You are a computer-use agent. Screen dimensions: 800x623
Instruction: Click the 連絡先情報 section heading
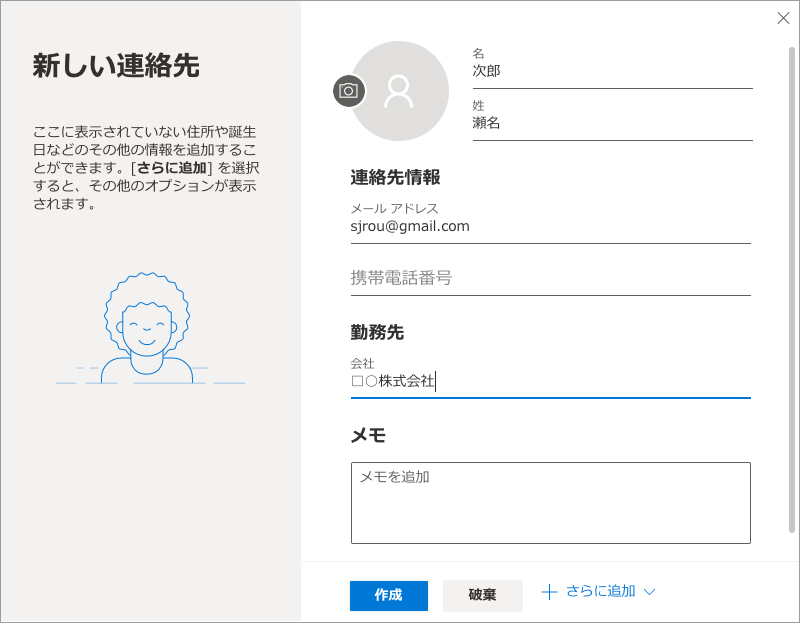pyautogui.click(x=395, y=178)
